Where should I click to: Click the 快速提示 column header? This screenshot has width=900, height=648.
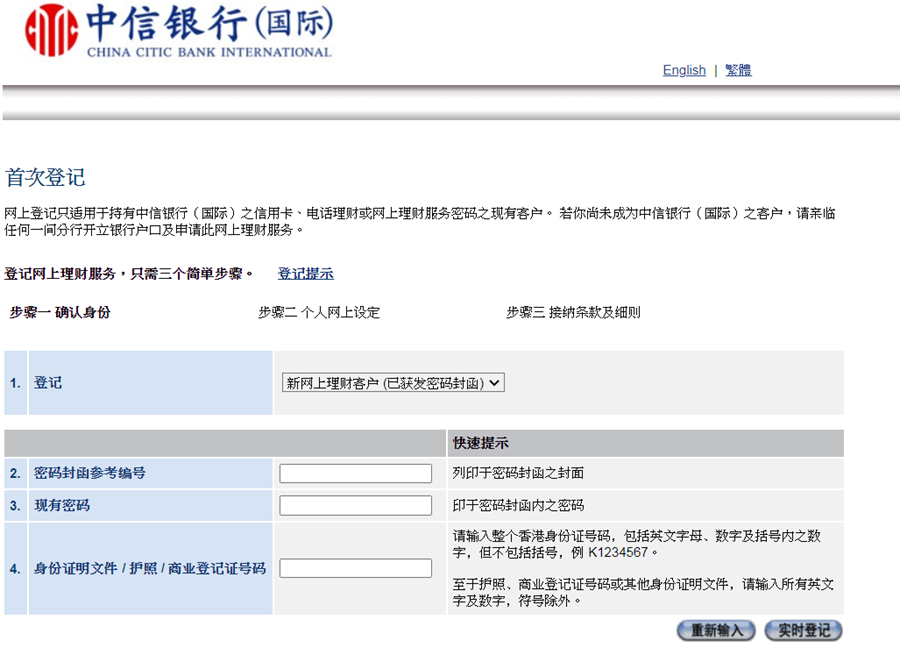pyautogui.click(x=480, y=443)
